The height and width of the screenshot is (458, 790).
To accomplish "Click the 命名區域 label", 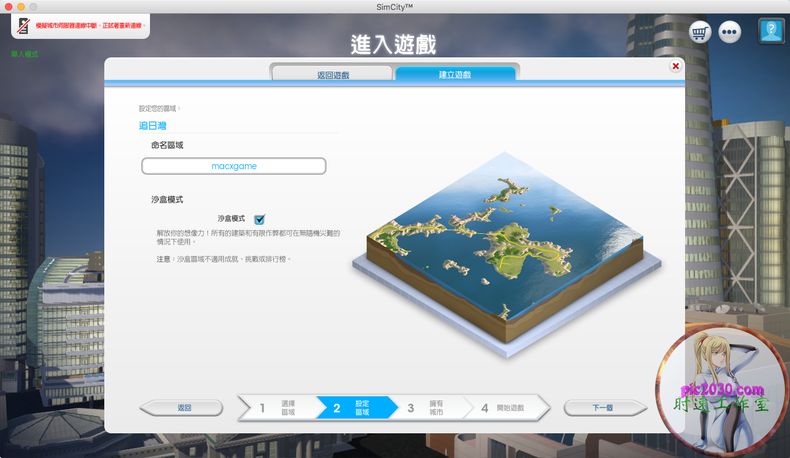I will click(167, 145).
